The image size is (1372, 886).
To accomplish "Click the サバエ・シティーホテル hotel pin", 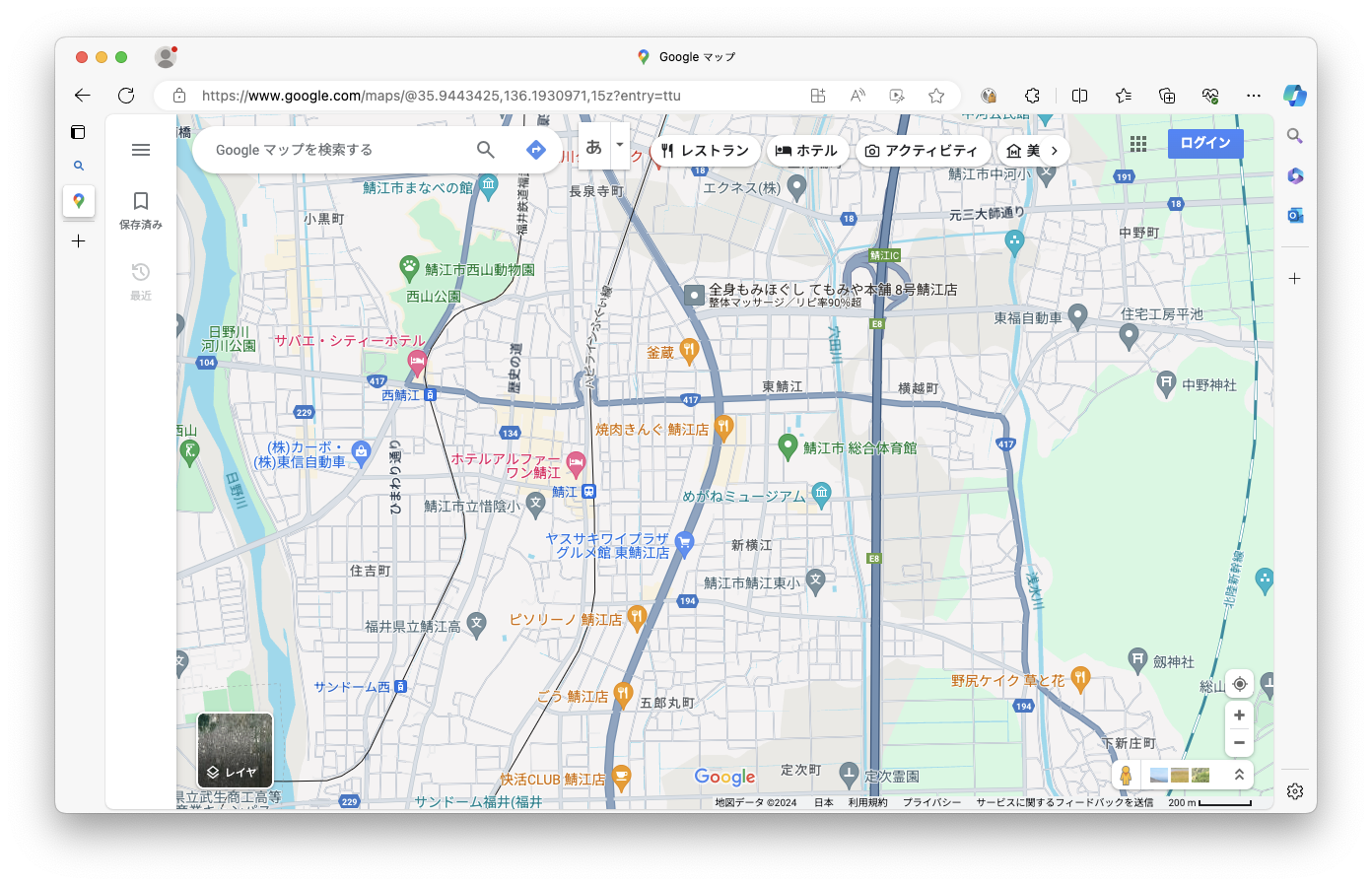I will click(x=417, y=362).
